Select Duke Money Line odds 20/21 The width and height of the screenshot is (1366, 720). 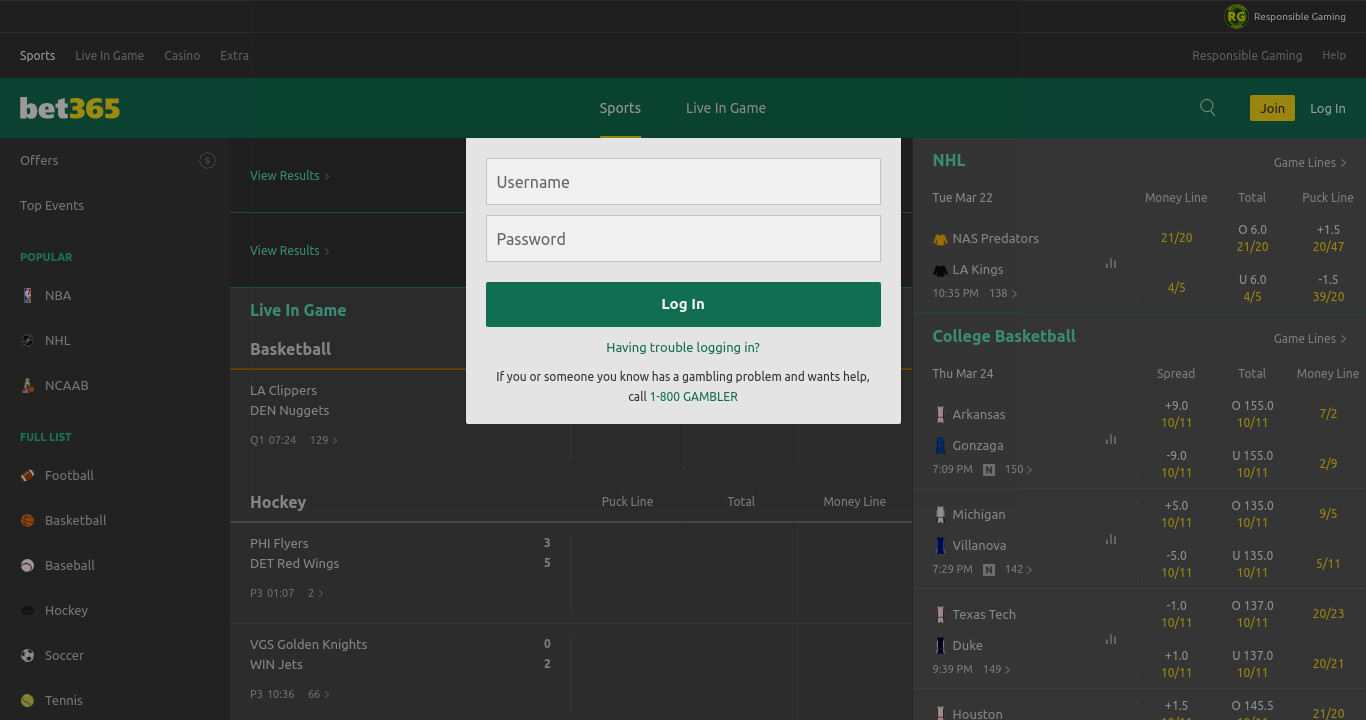[1328, 663]
